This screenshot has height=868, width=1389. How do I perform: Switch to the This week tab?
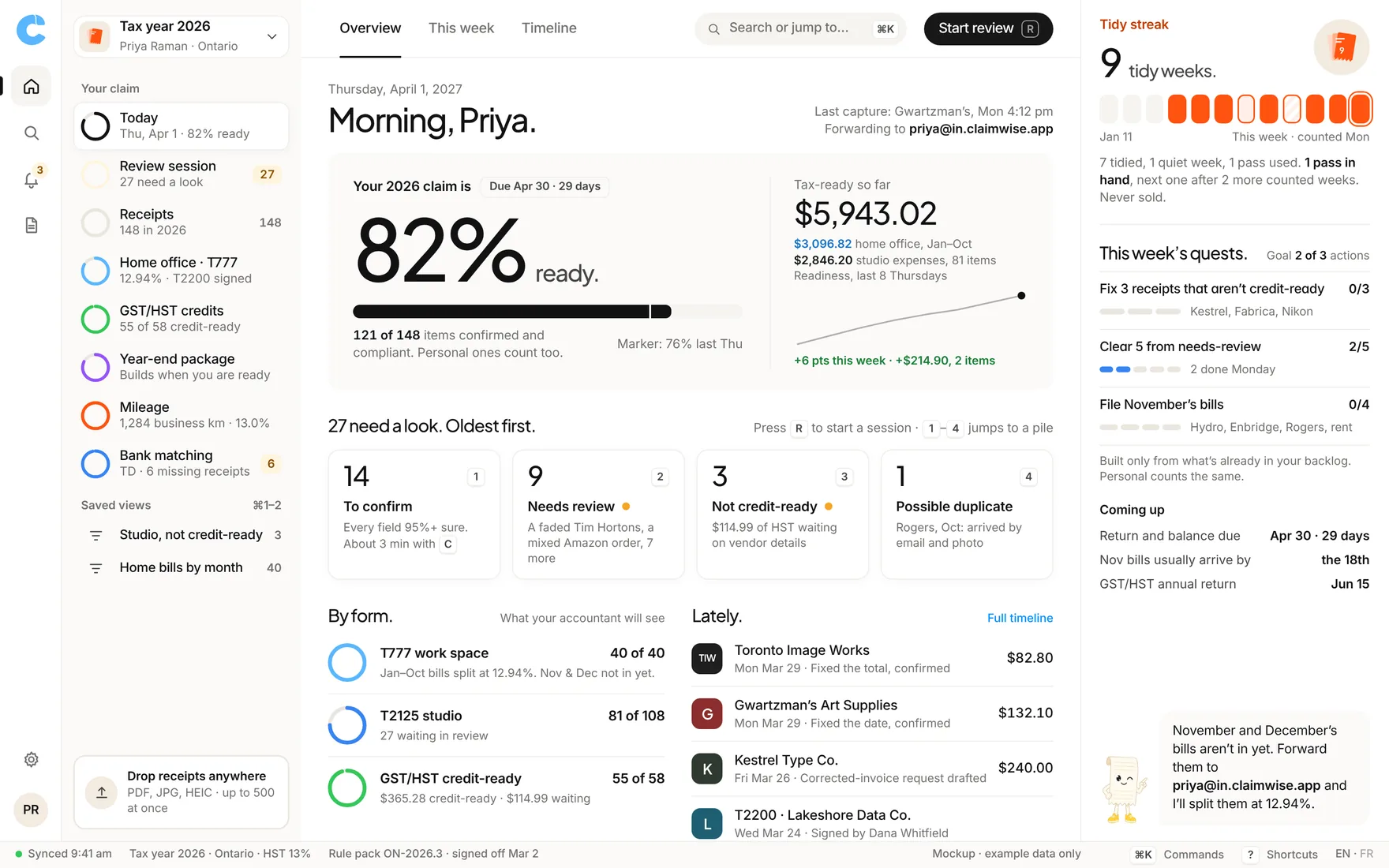coord(461,28)
